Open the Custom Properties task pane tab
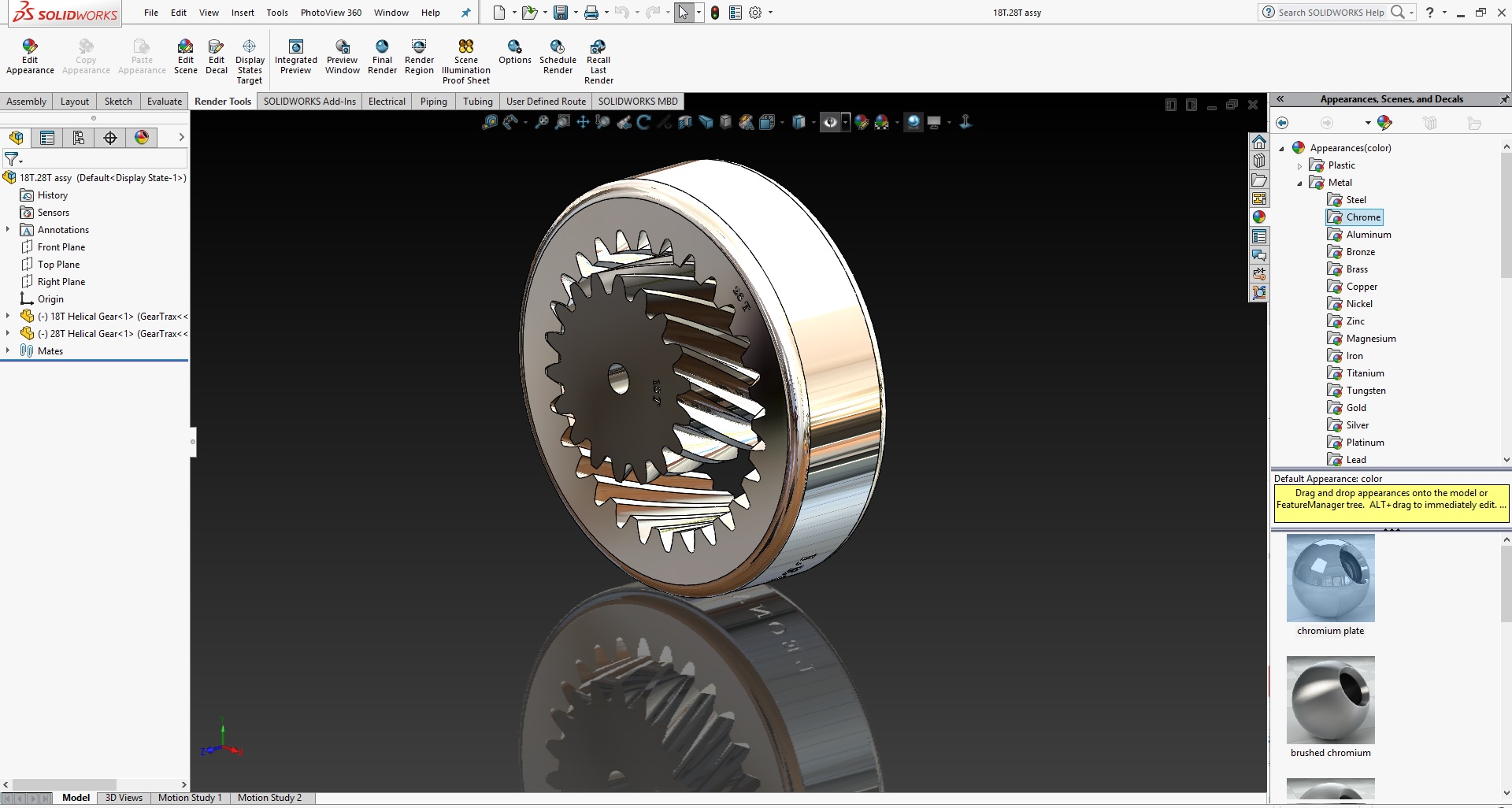Viewport: 1512px width, 808px height. click(1259, 236)
